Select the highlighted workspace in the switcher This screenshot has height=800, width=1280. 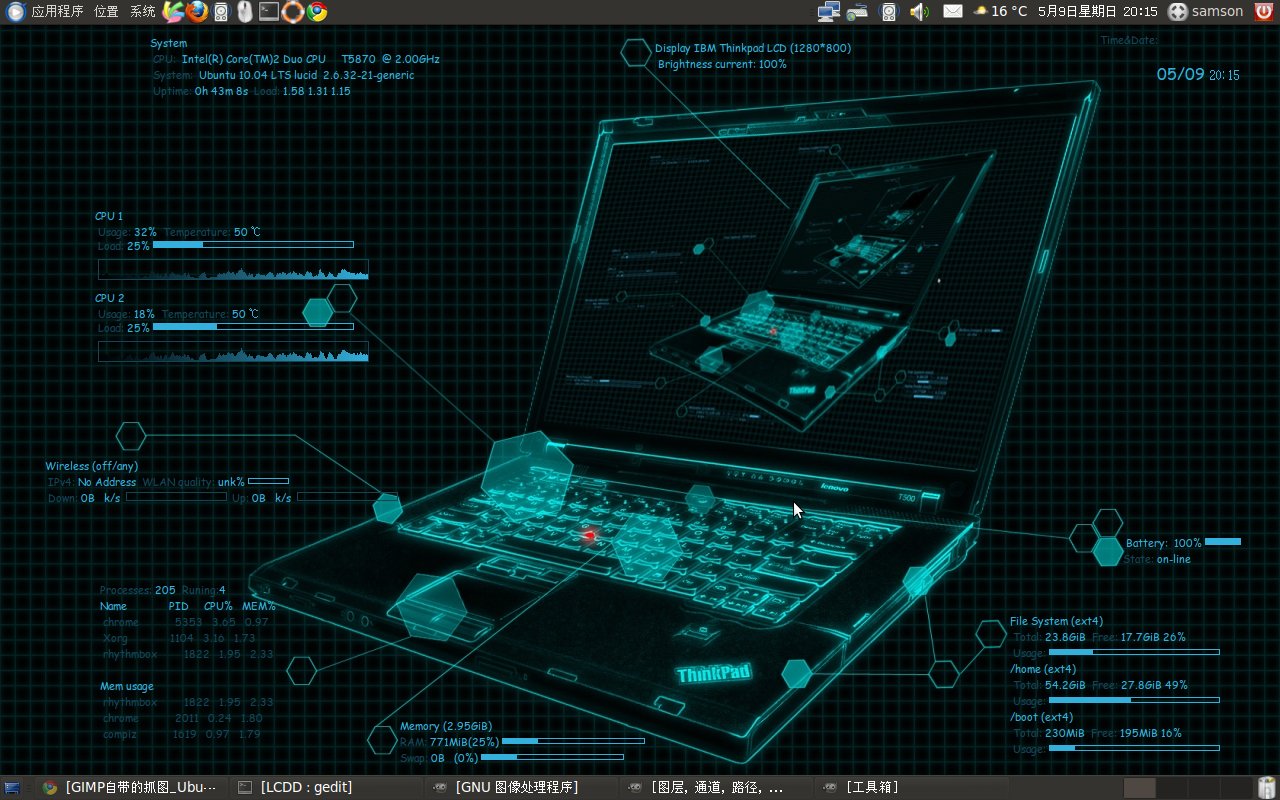1140,788
